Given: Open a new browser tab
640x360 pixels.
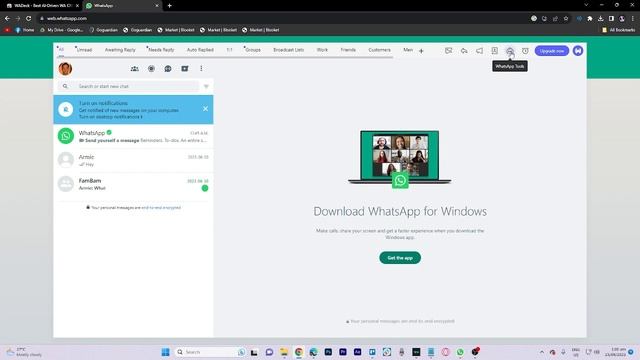Looking at the screenshot, I should click(x=169, y=6).
